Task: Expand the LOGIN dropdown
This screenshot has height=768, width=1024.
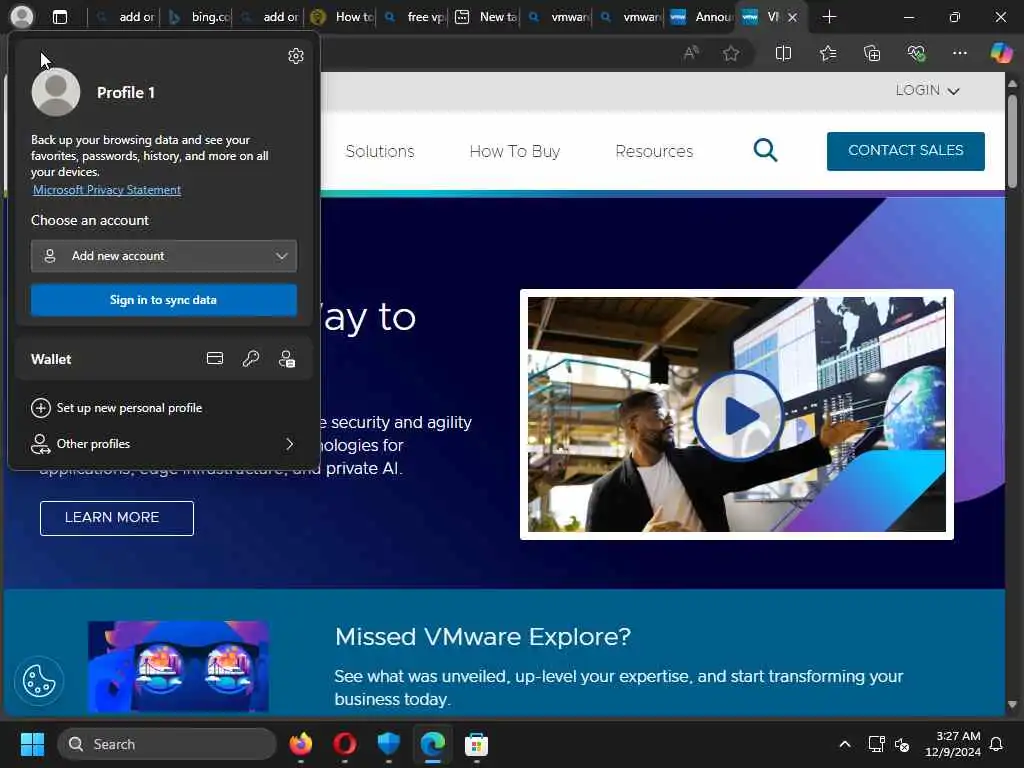Action: tap(927, 90)
